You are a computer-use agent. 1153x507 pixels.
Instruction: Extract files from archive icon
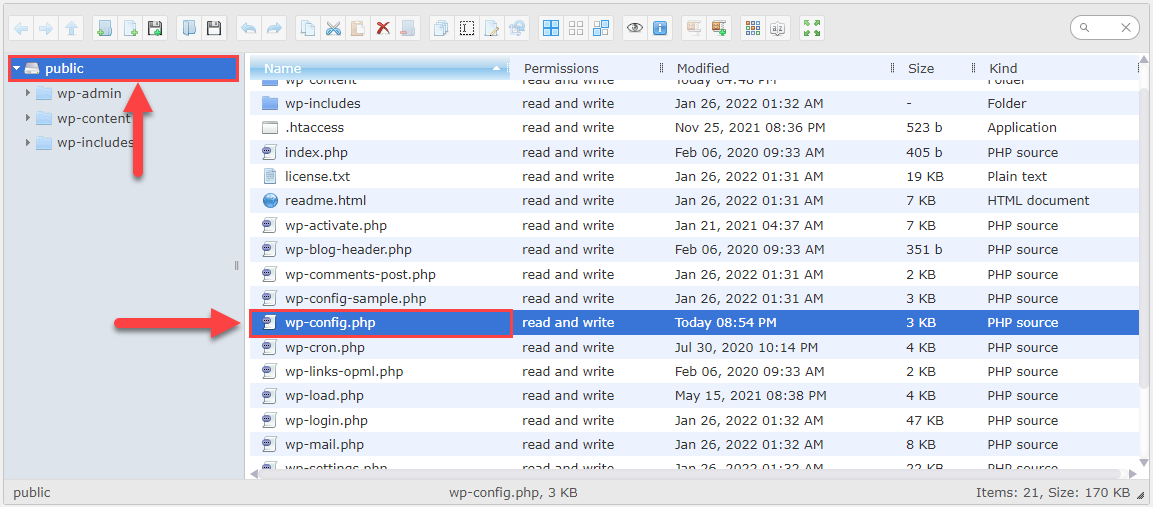click(x=694, y=28)
